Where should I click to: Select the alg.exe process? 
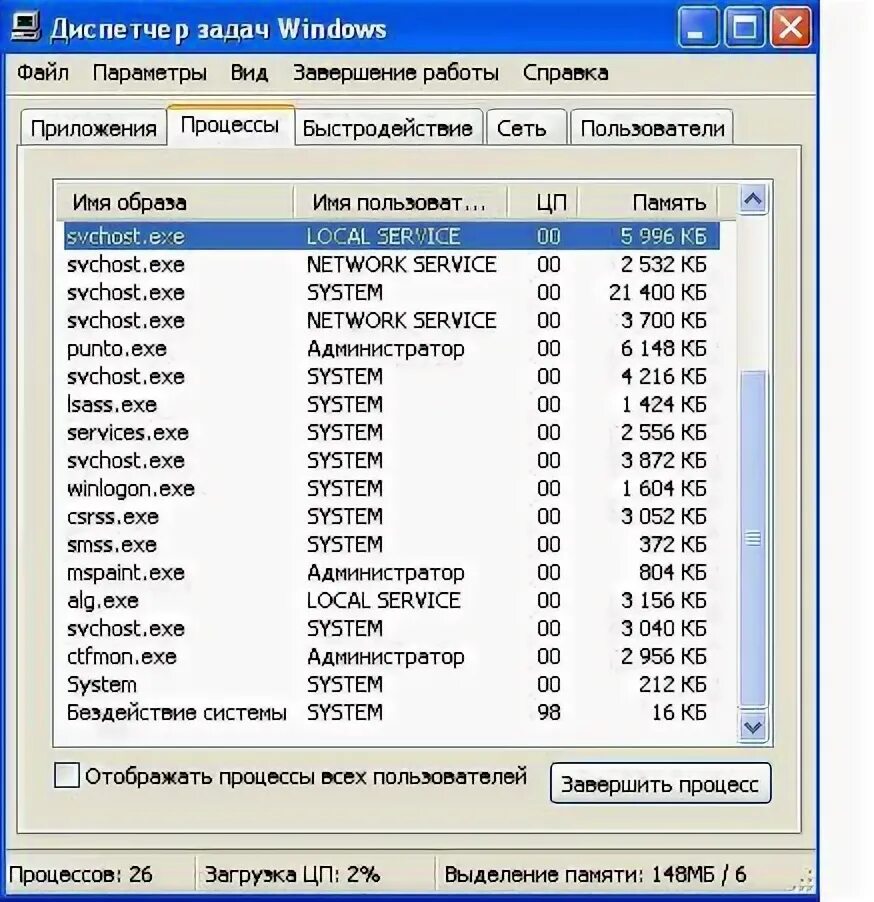tap(391, 601)
